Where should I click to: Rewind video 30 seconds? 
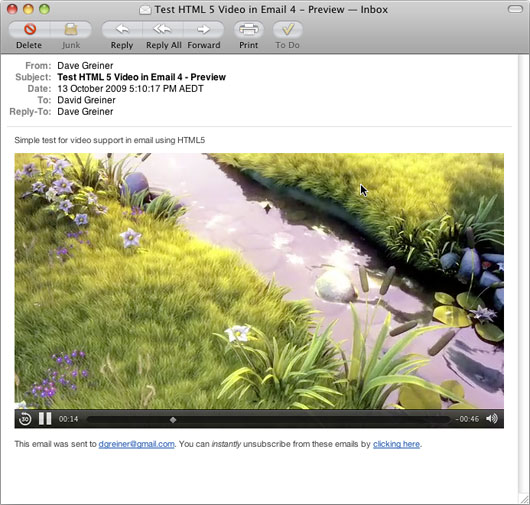[x=25, y=419]
